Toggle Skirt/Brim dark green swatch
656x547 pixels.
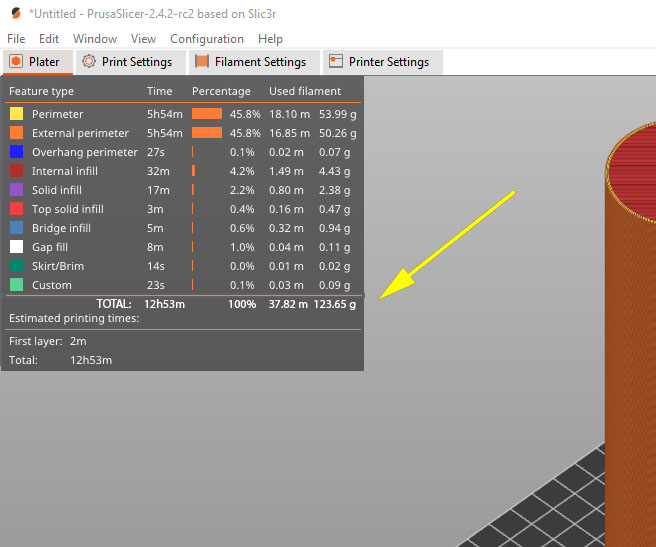click(x=16, y=266)
